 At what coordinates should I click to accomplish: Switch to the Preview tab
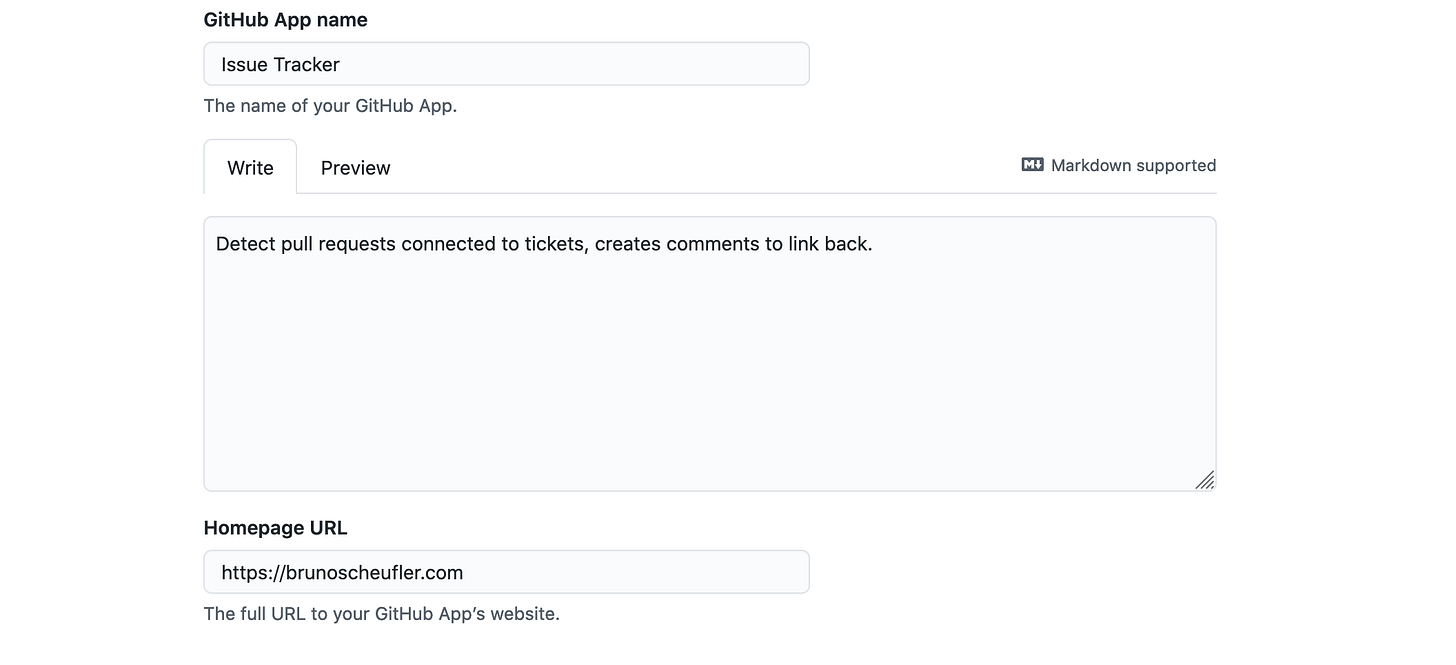(x=355, y=167)
